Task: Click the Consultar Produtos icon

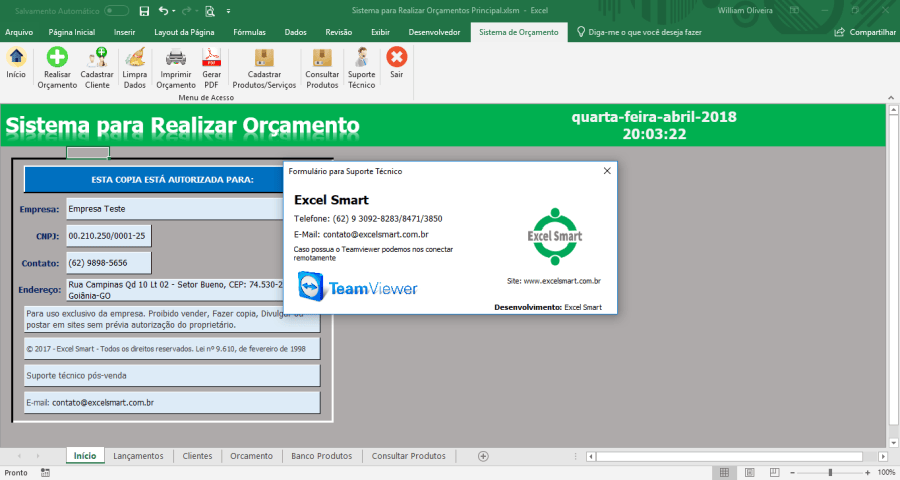Action: pos(322,57)
